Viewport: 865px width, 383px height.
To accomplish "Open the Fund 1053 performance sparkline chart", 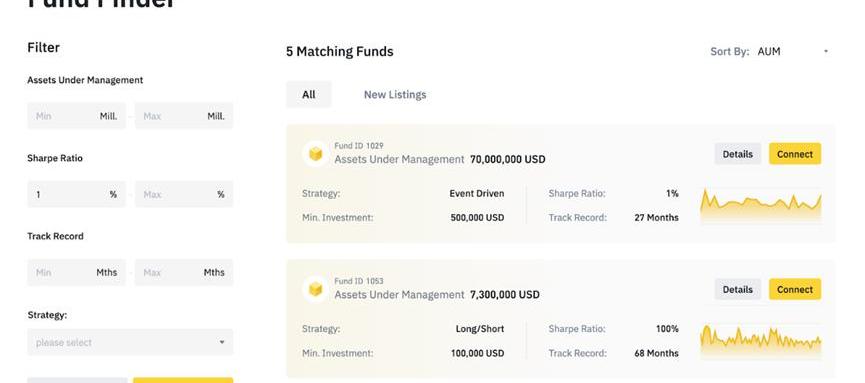I will (761, 341).
